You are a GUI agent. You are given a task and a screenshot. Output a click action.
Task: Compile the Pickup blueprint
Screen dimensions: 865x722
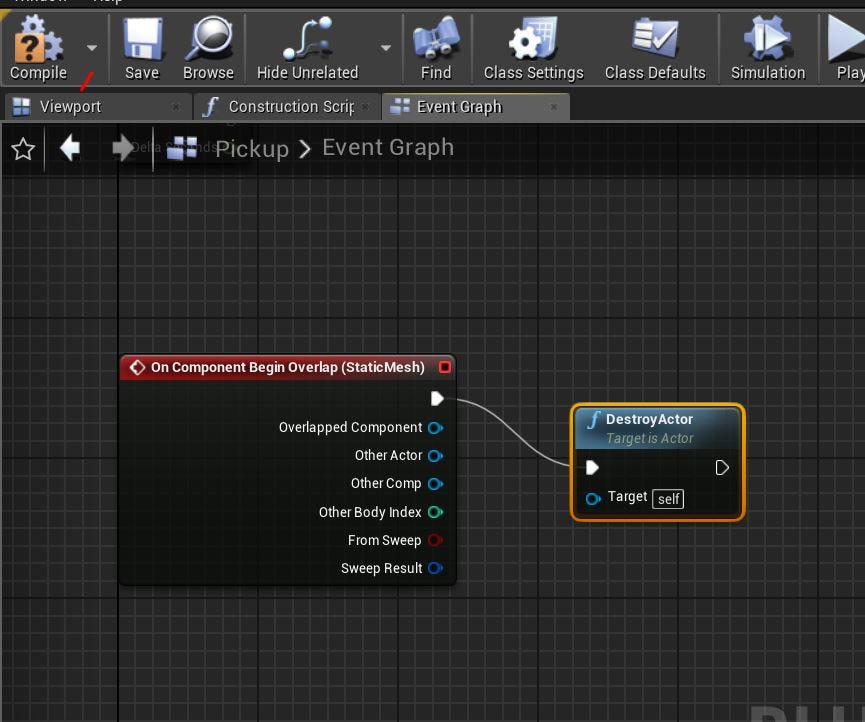coord(38,49)
